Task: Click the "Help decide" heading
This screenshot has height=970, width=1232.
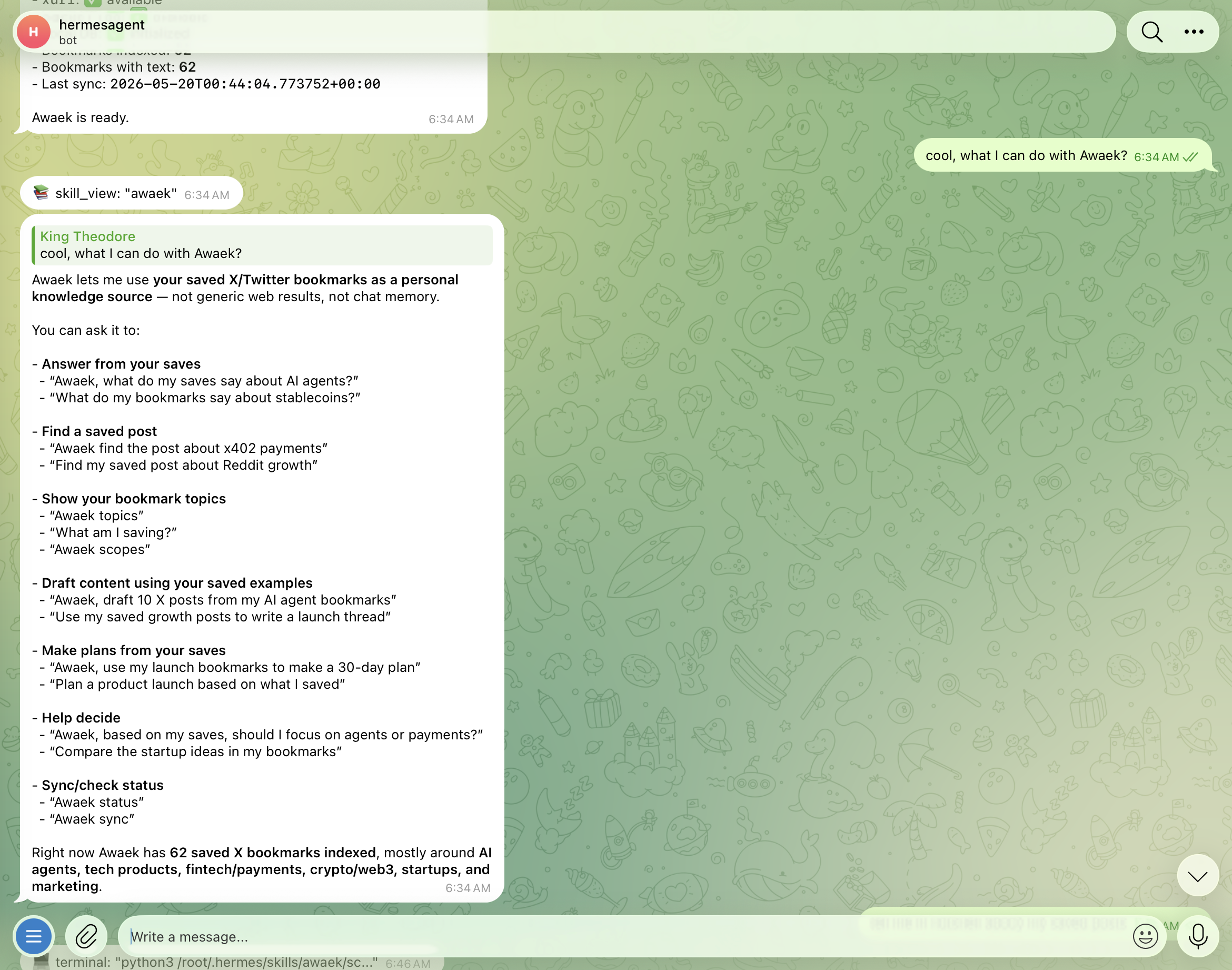Action: pos(81,718)
